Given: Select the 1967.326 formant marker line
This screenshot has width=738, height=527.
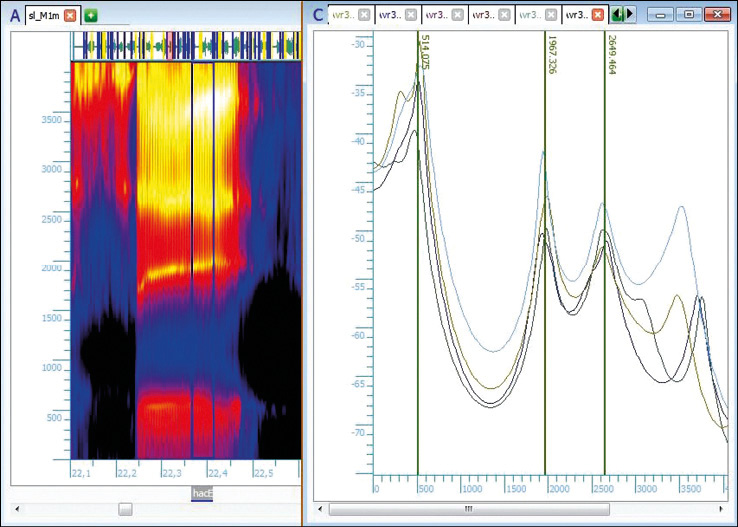Looking at the screenshot, I should click(x=545, y=250).
